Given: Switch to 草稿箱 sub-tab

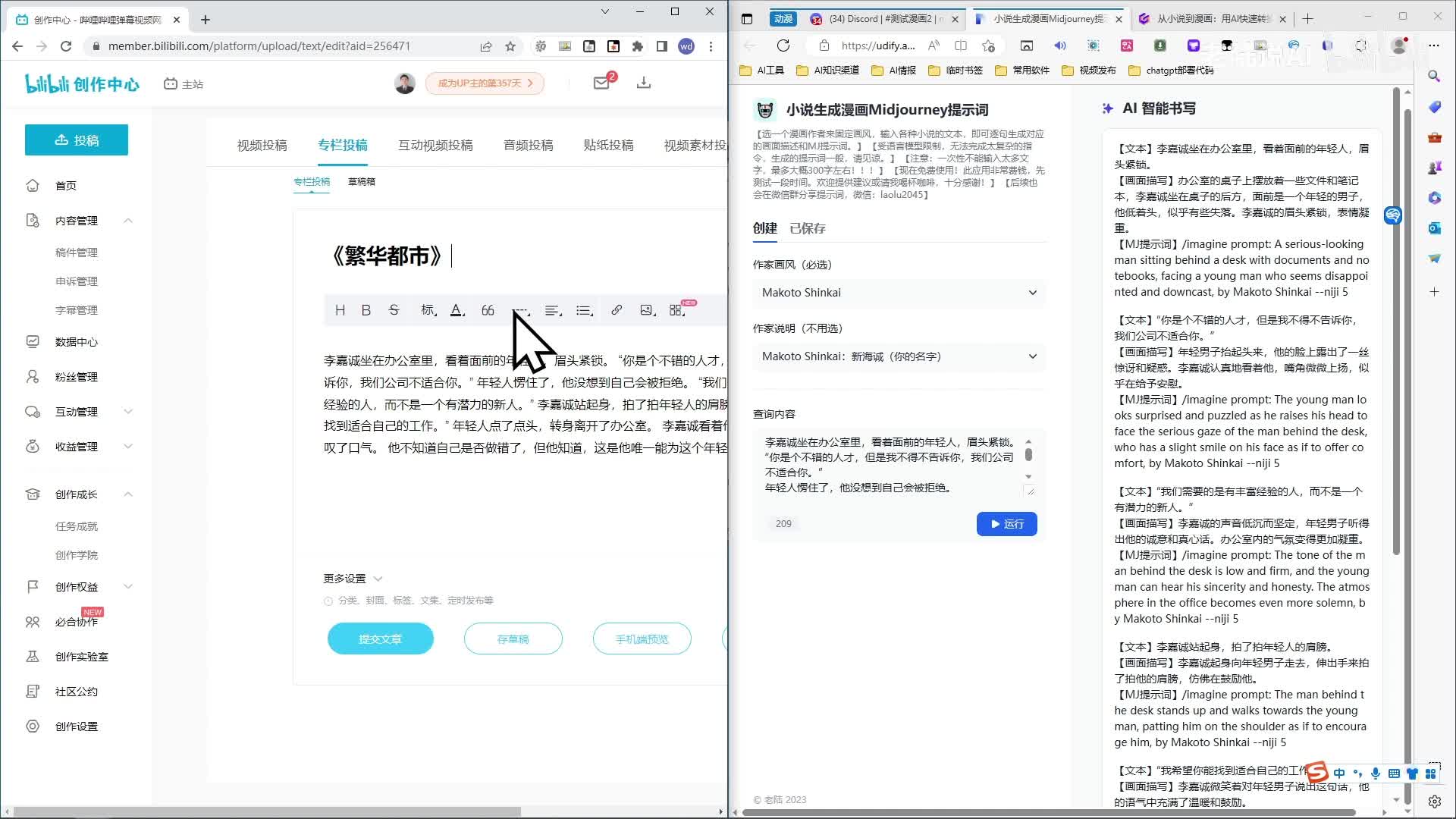Looking at the screenshot, I should pos(362,182).
